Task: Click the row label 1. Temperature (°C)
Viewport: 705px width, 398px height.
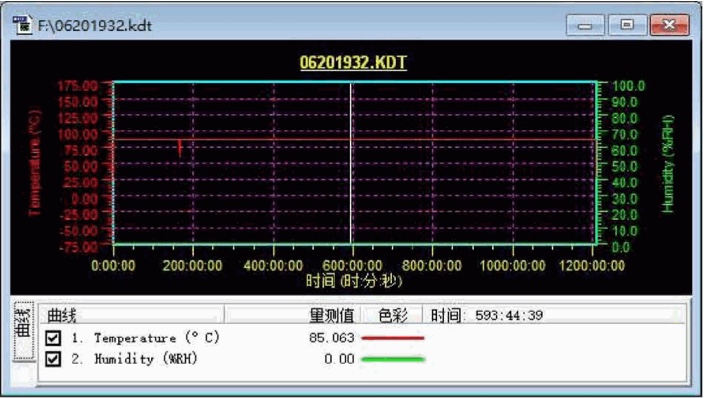Action: pyautogui.click(x=145, y=338)
